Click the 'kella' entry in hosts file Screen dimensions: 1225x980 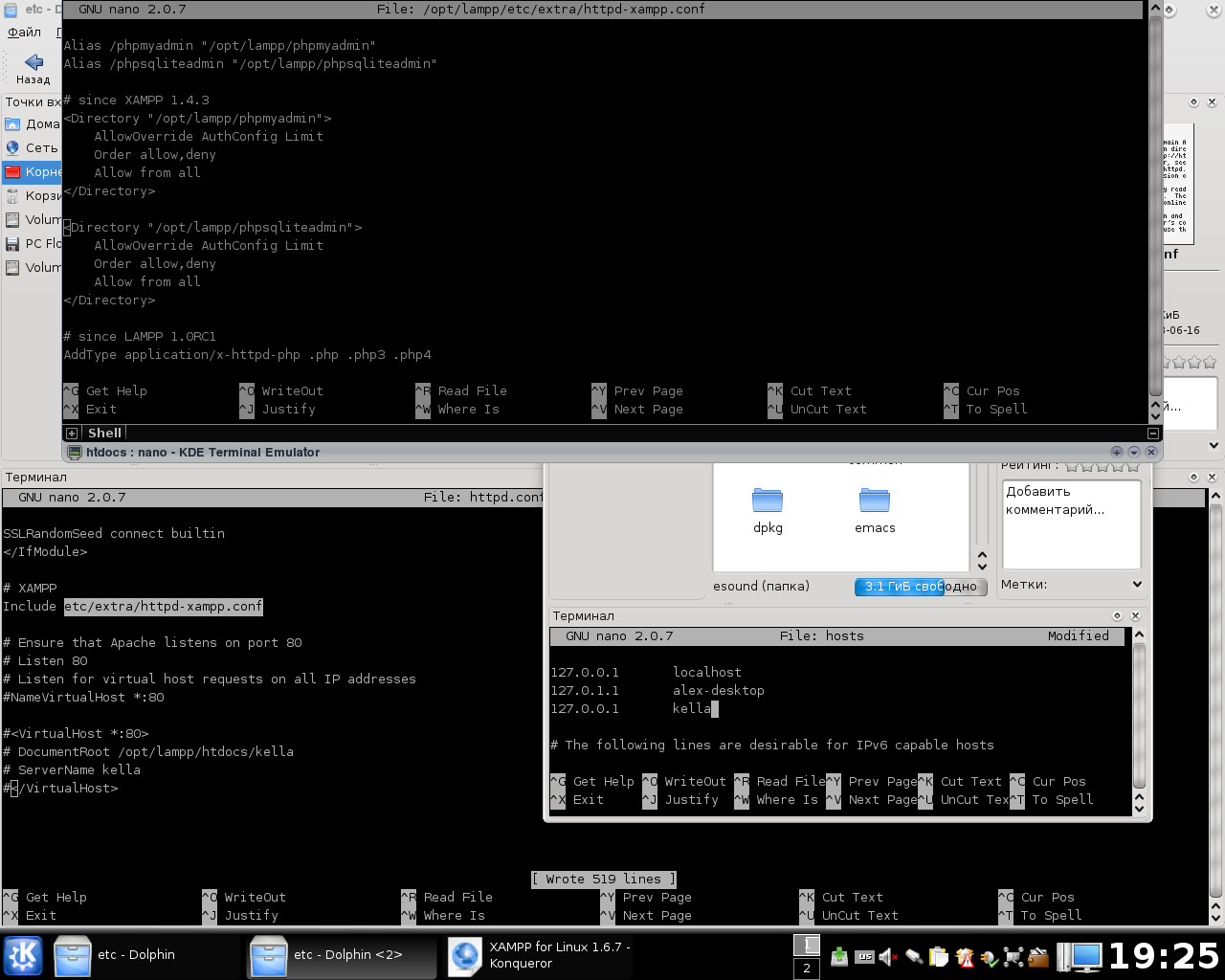[x=692, y=708]
